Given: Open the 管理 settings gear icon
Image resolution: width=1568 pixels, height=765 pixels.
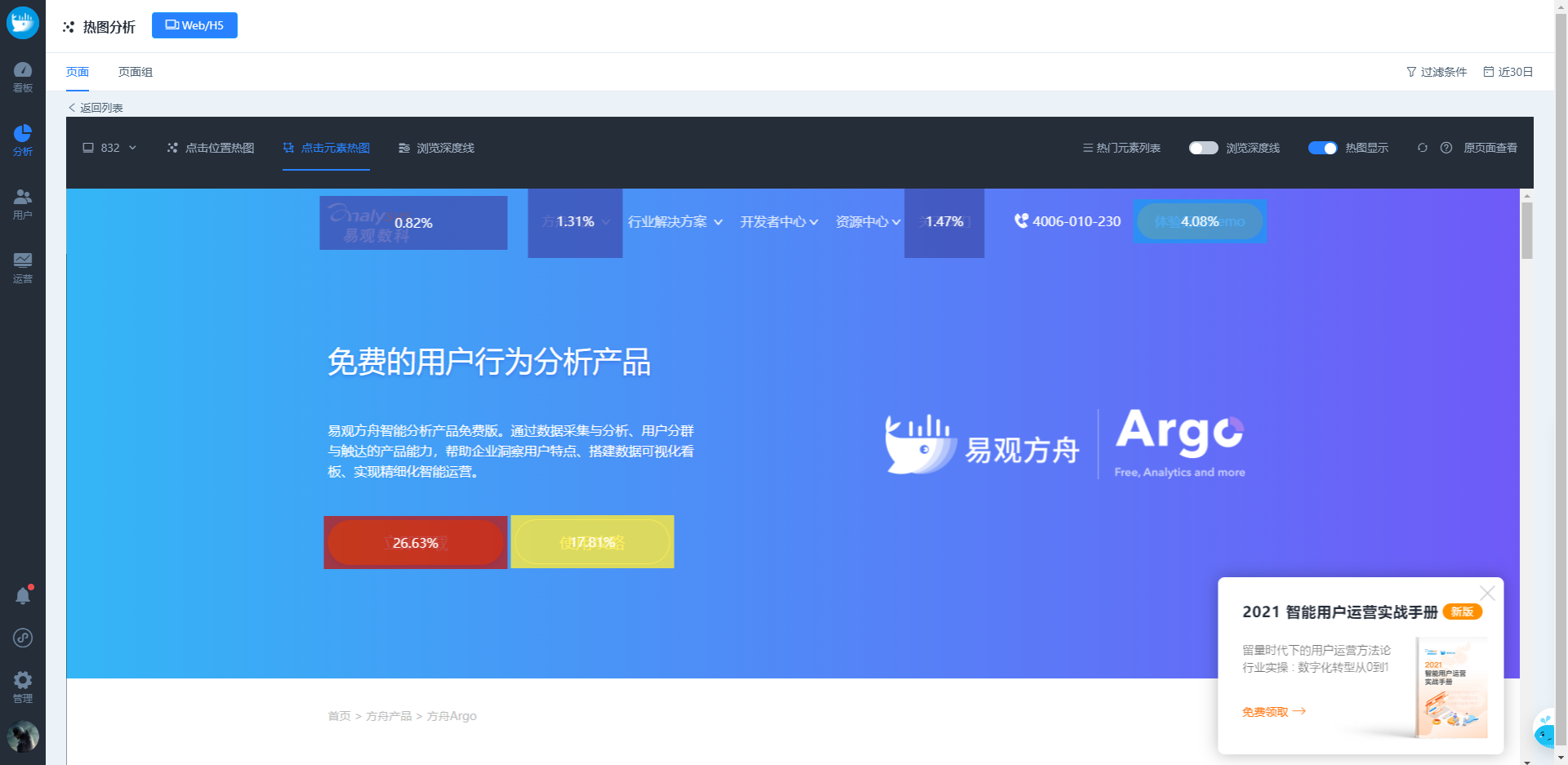Looking at the screenshot, I should tap(23, 687).
